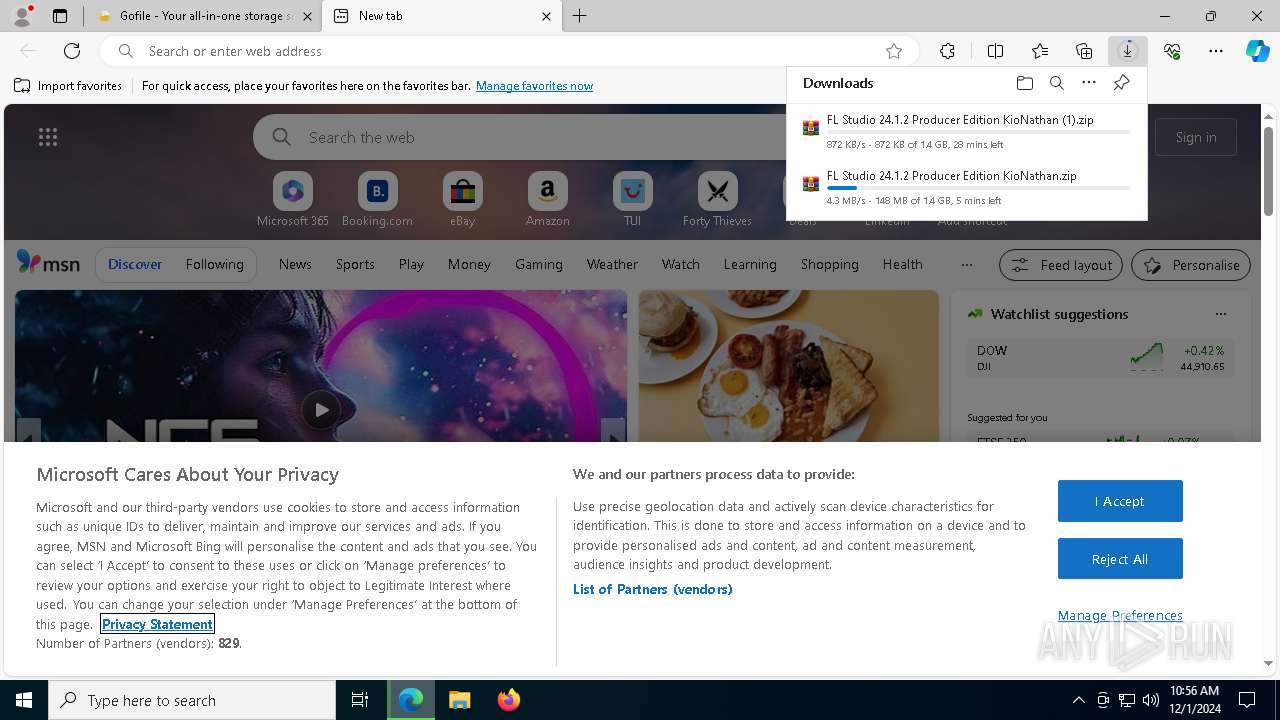Open the News category
Image resolution: width=1280 pixels, height=720 pixels.
tap(295, 264)
